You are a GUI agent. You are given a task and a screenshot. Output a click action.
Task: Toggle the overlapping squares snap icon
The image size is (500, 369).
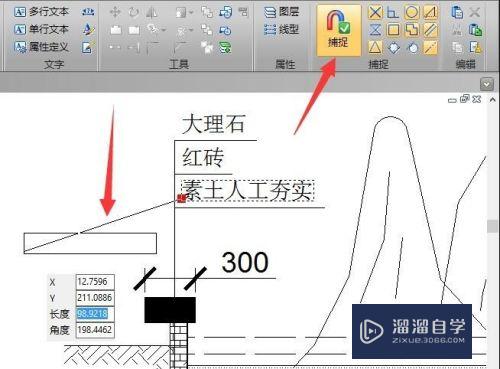coord(412,30)
